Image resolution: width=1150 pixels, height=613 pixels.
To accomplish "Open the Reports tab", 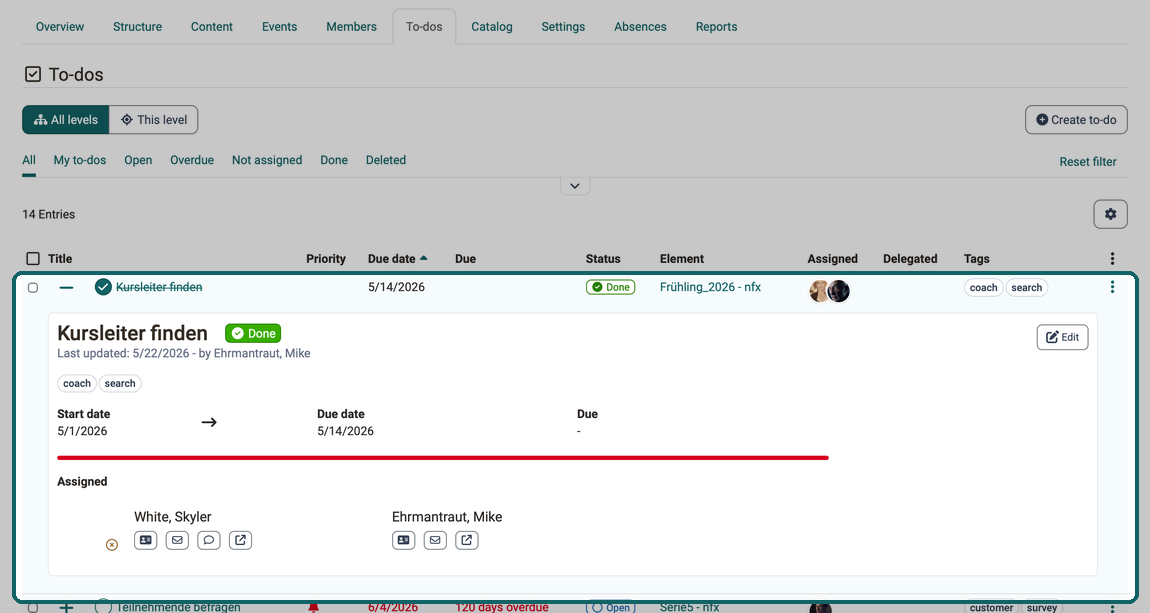I will click(x=717, y=26).
